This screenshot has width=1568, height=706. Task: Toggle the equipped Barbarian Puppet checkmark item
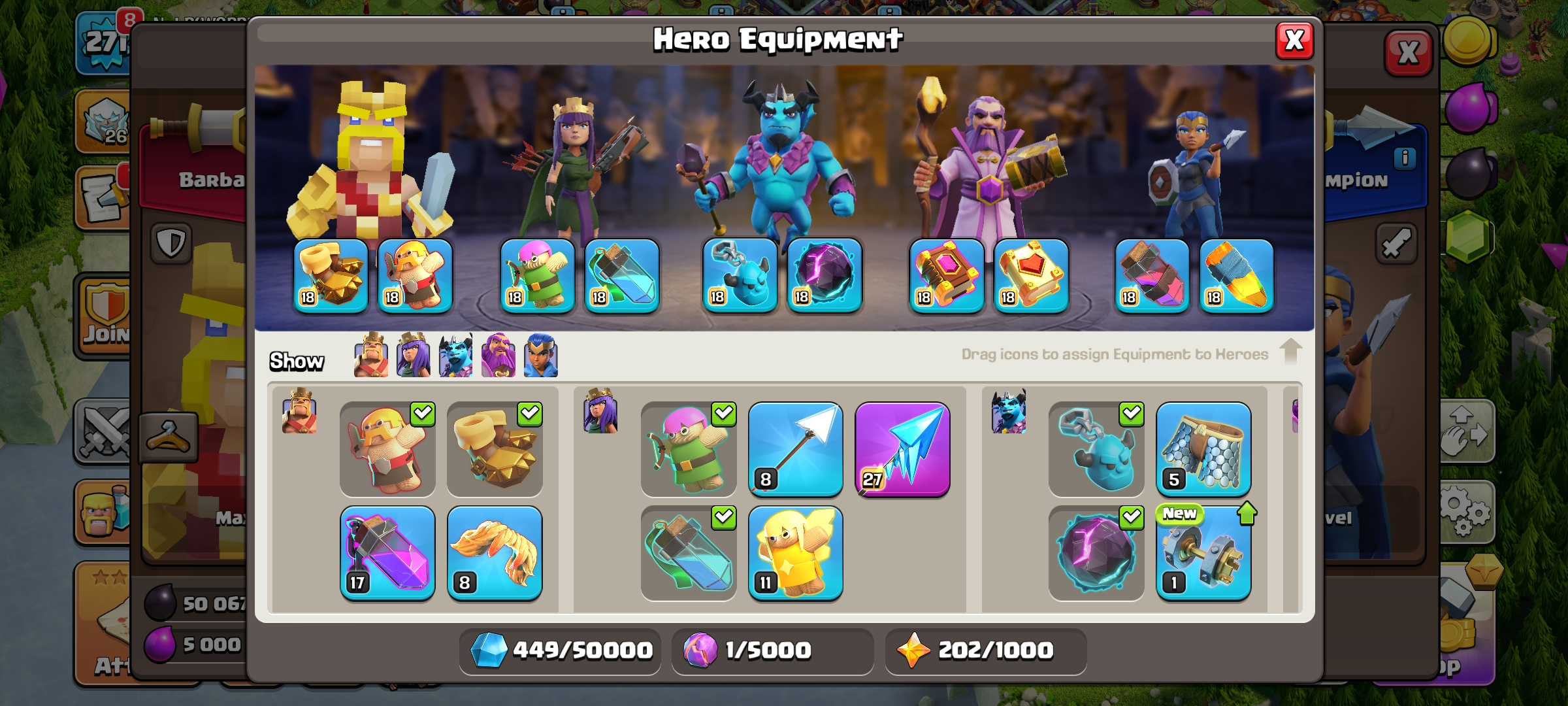[387, 450]
